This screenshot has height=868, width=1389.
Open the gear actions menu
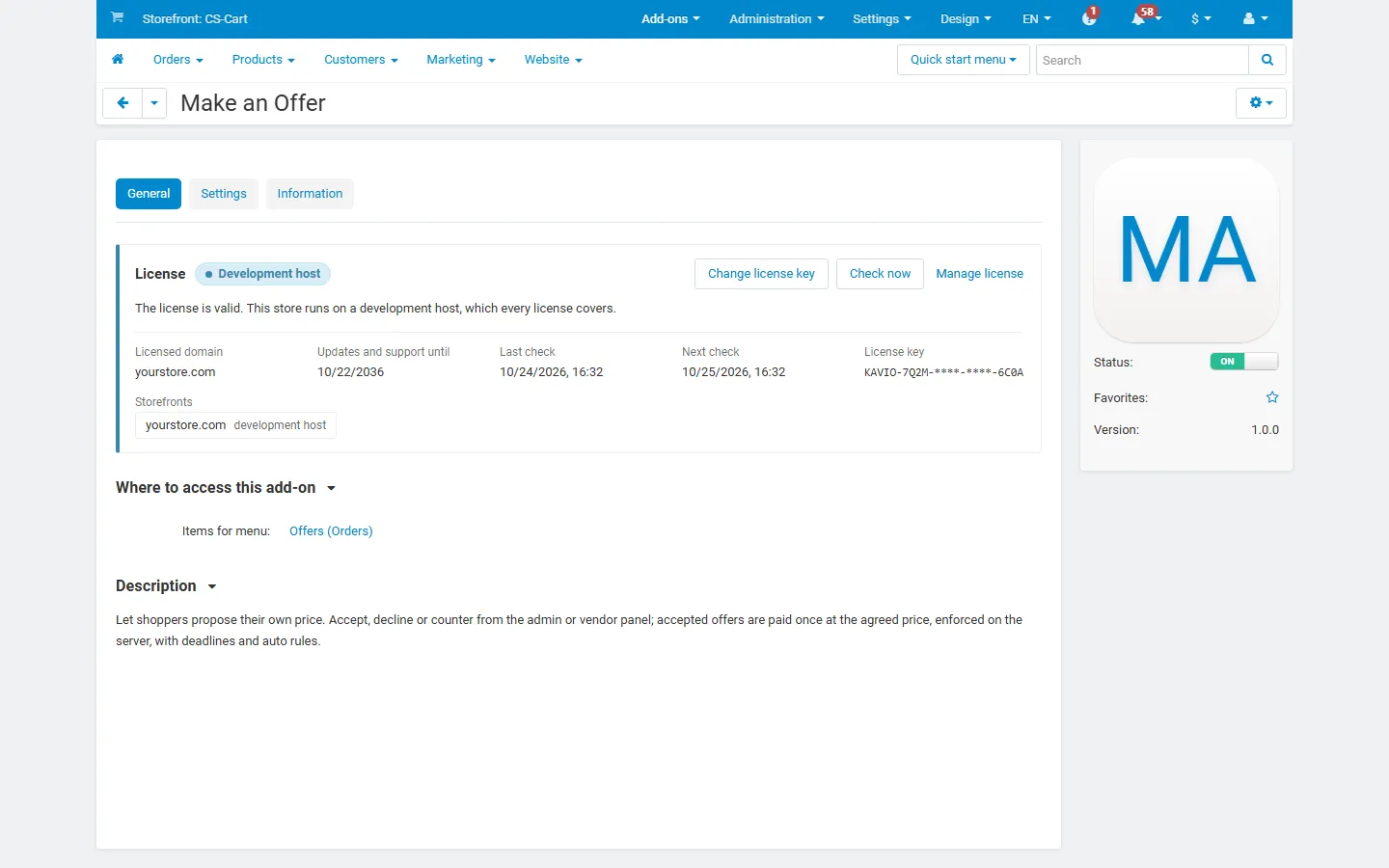click(x=1261, y=103)
